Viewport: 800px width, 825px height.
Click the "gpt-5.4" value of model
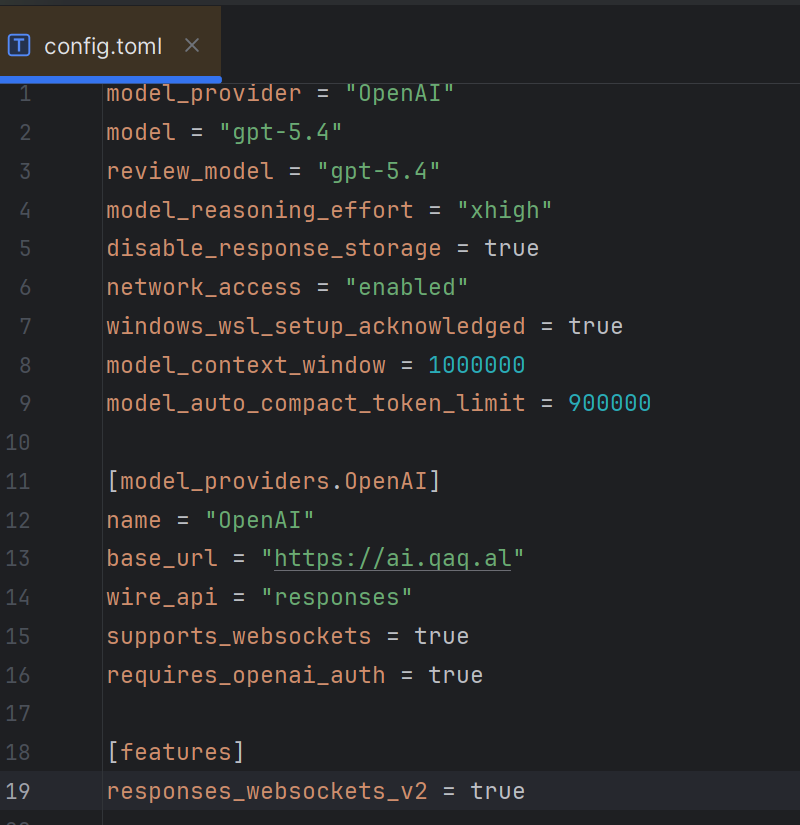[x=281, y=132]
